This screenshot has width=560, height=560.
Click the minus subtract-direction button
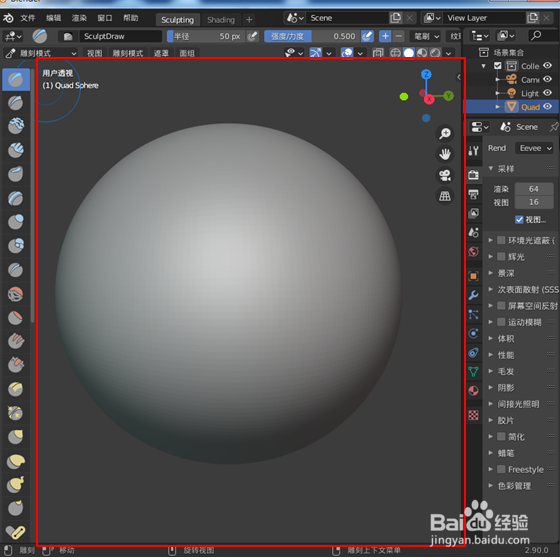pos(399,36)
